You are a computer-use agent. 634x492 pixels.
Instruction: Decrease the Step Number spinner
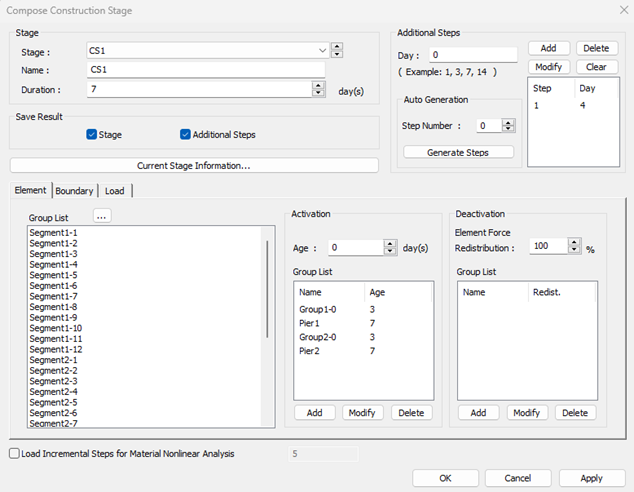point(508,129)
